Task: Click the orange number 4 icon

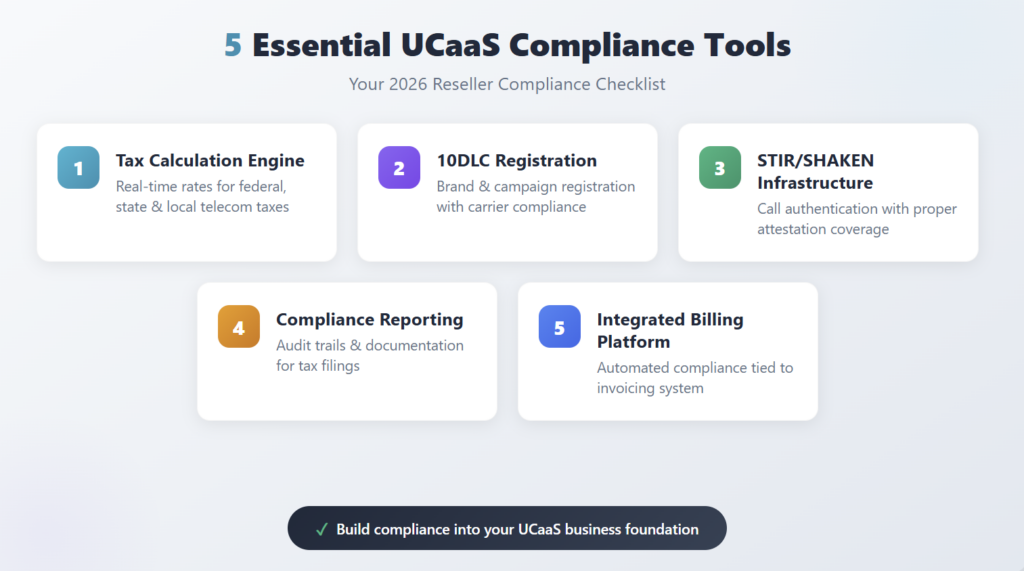Action: pos(239,327)
